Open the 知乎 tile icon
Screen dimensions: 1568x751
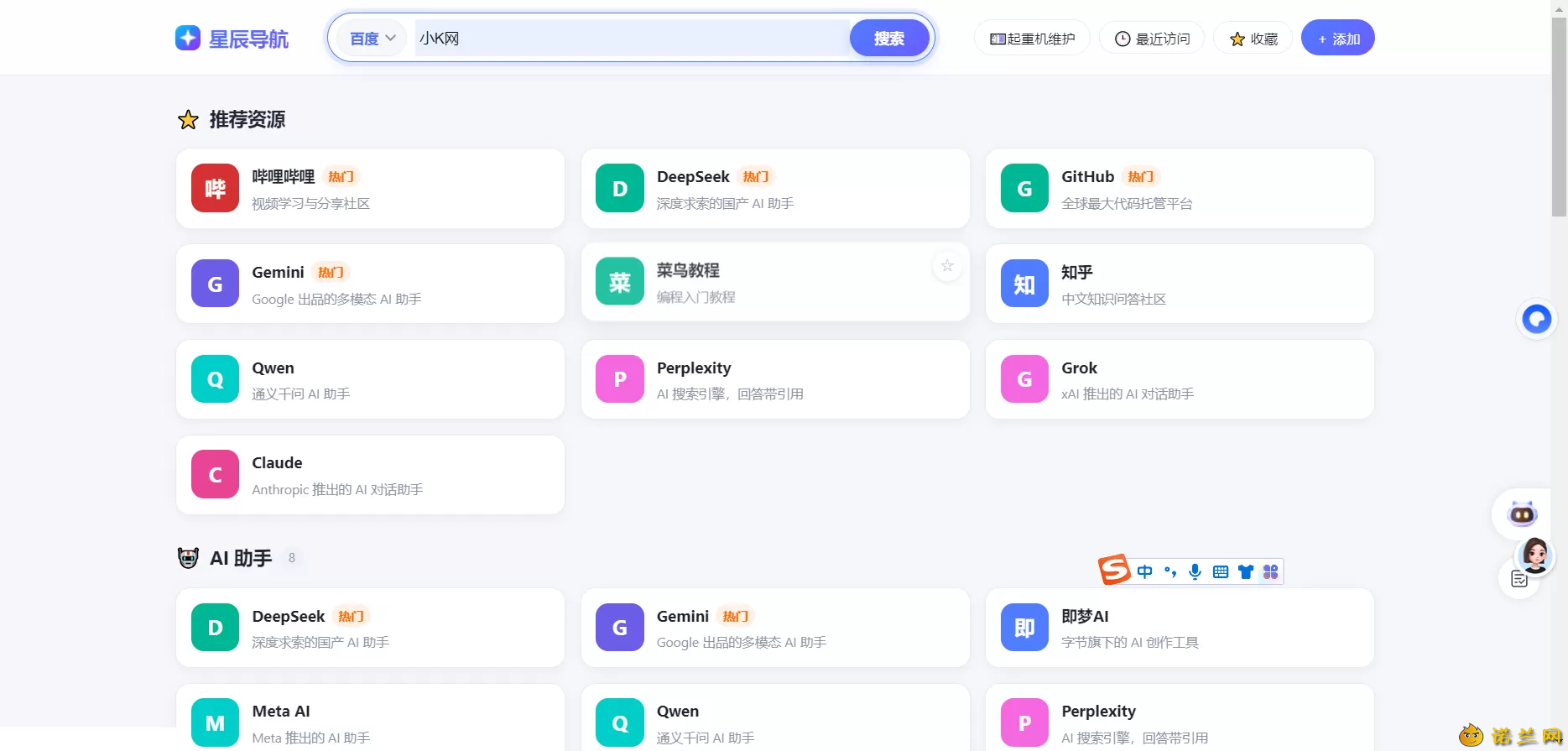click(x=1024, y=284)
